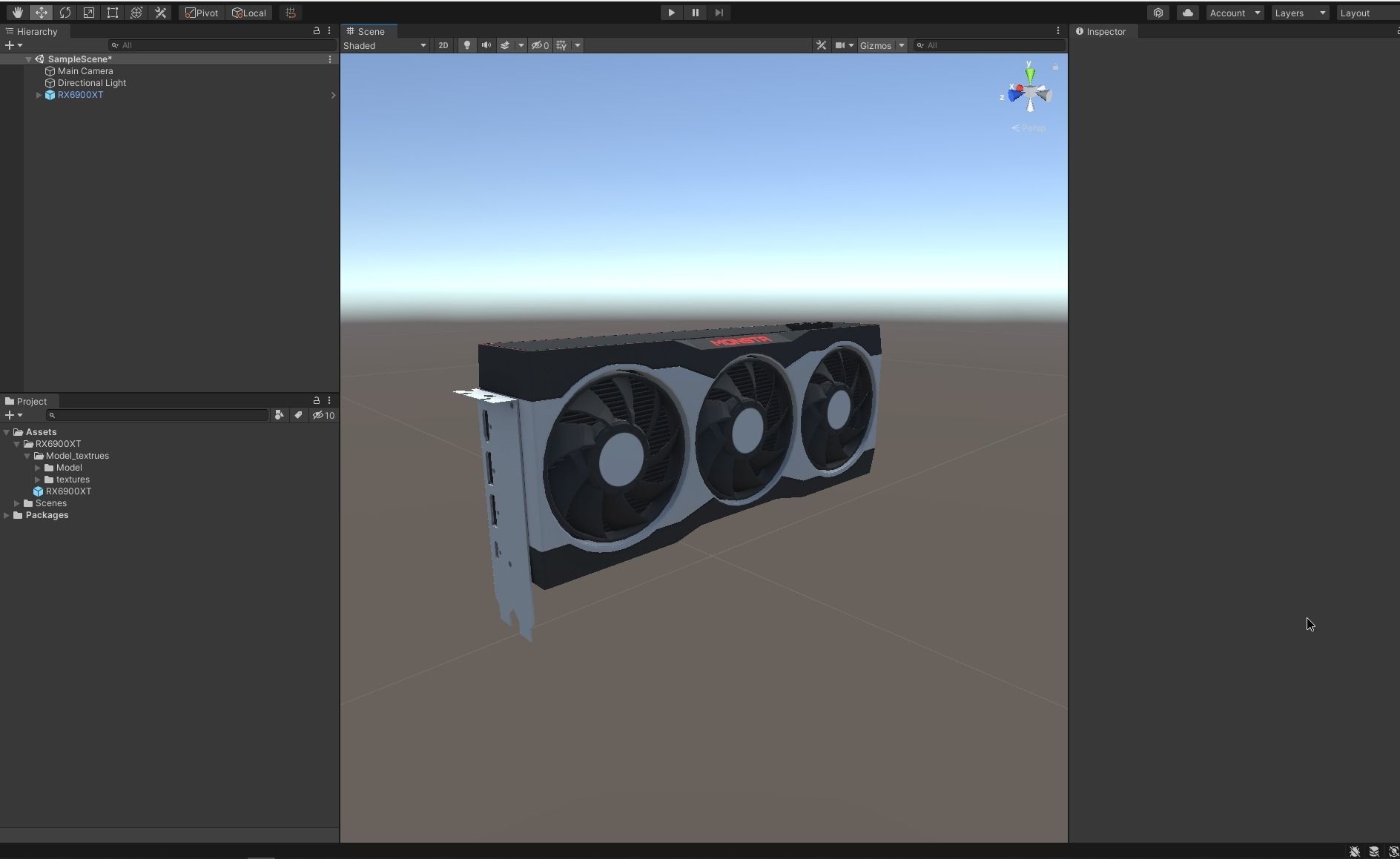Select Directional Light in Hierarchy
This screenshot has width=1400, height=859.
coord(92,83)
